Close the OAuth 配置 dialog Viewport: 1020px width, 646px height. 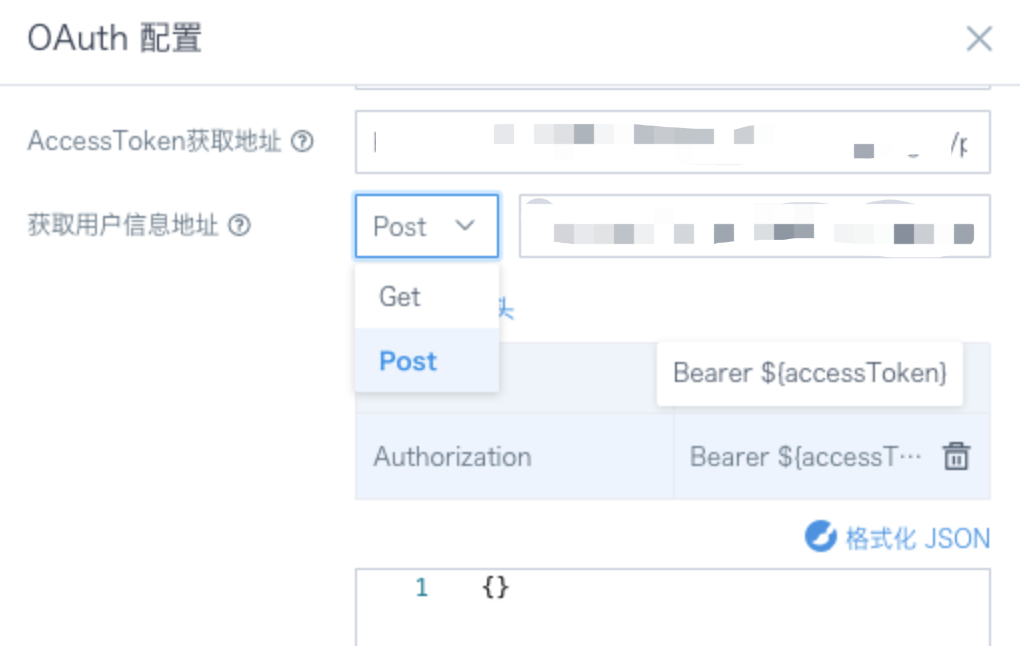[979, 38]
